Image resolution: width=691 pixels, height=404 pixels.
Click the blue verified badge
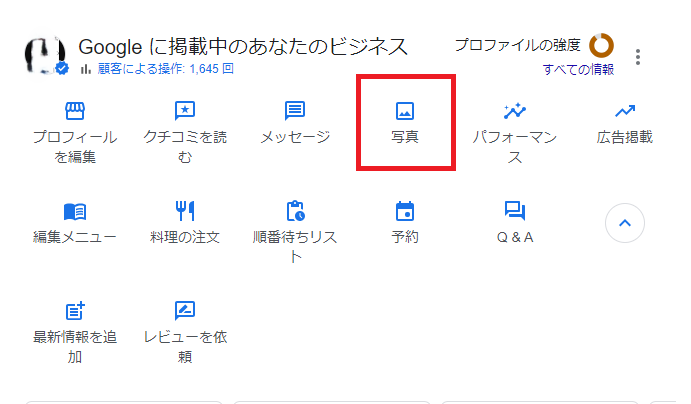point(62,69)
